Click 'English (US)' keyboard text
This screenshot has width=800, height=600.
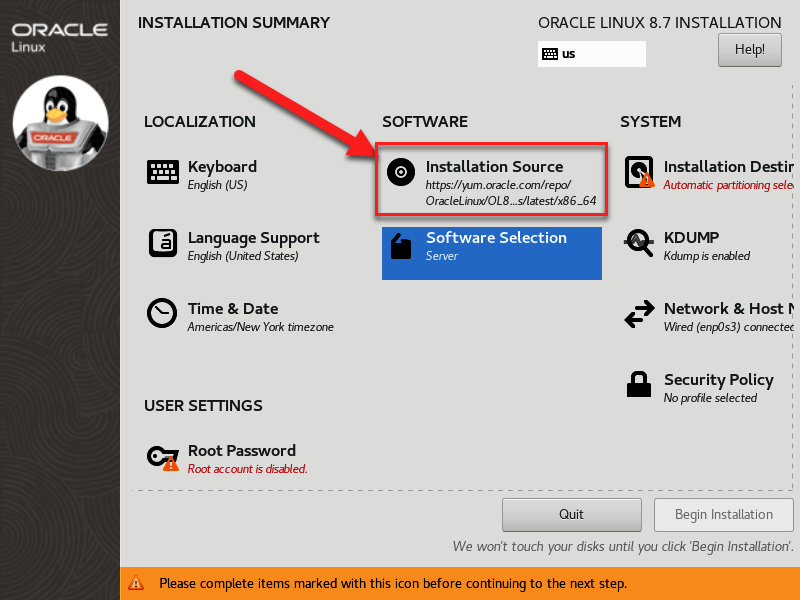[217, 185]
